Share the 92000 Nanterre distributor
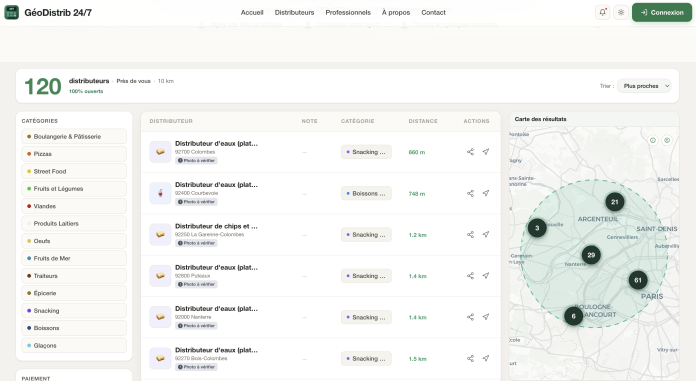Image resolution: width=696 pixels, height=381 pixels. pos(471,317)
